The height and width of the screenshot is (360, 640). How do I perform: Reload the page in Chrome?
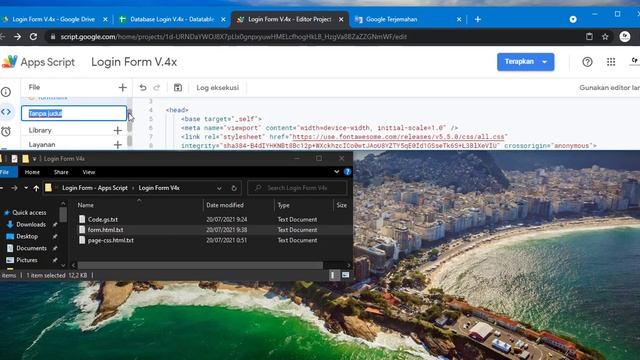point(33,37)
